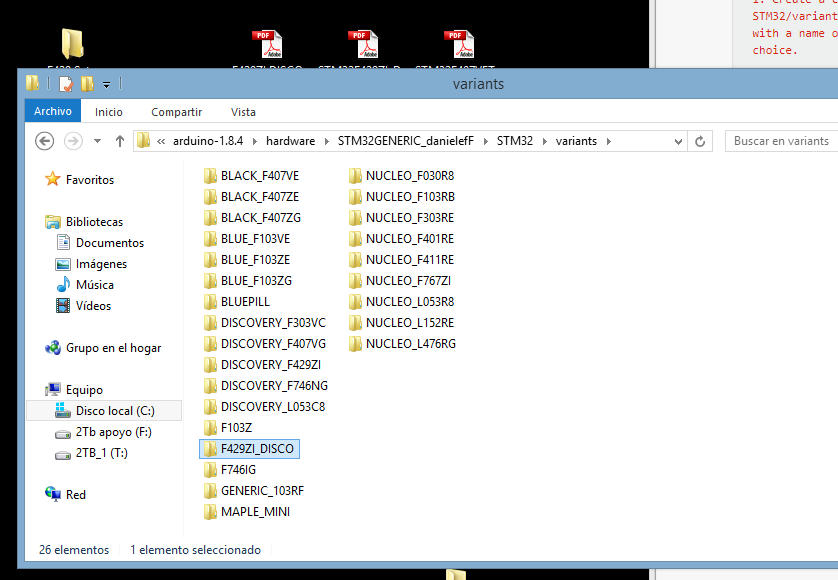Switch to the Vista ribbon tab
This screenshot has width=838, height=580.
pos(243,112)
